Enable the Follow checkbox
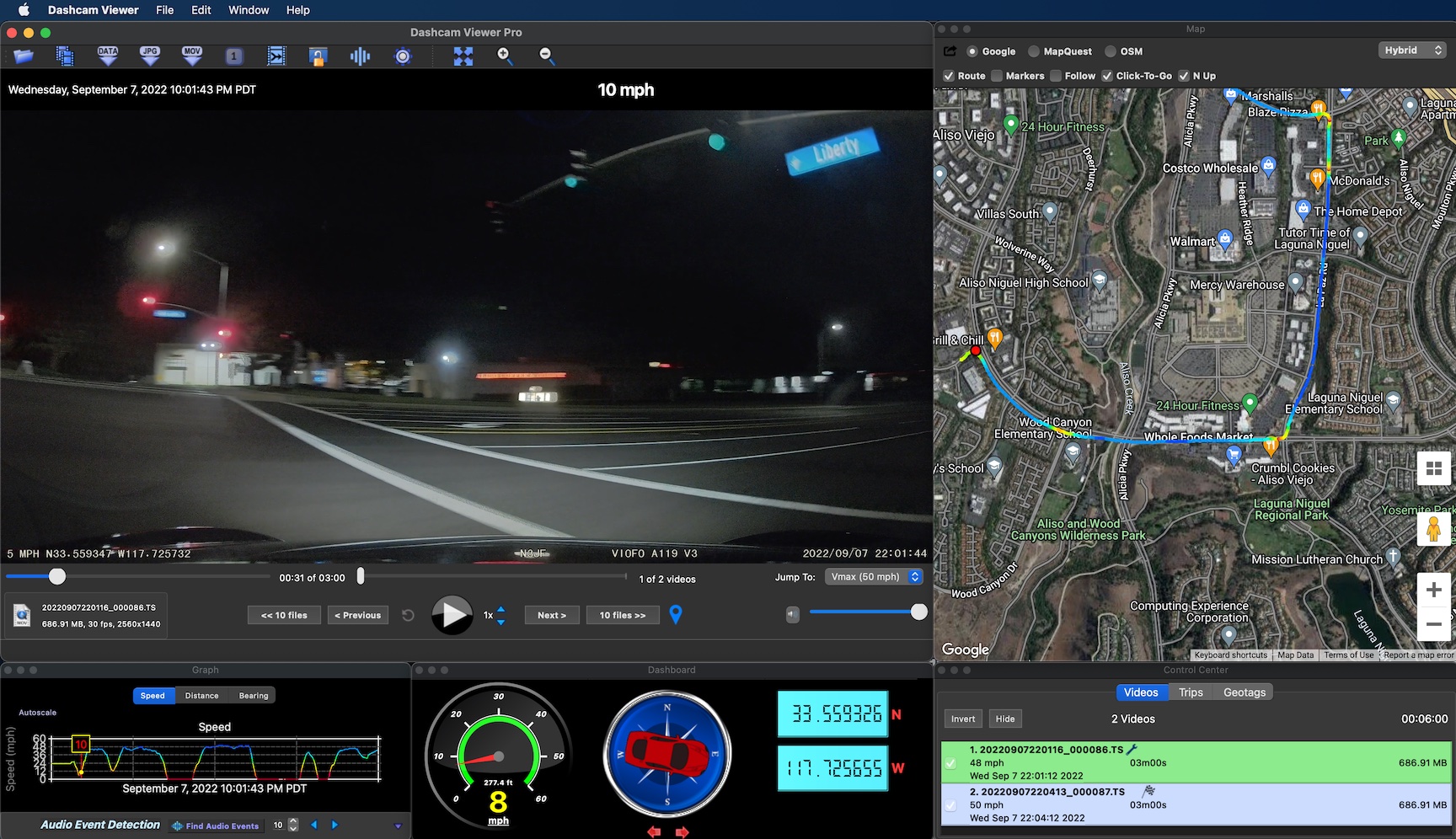The height and width of the screenshot is (839, 1456). pos(1056,76)
